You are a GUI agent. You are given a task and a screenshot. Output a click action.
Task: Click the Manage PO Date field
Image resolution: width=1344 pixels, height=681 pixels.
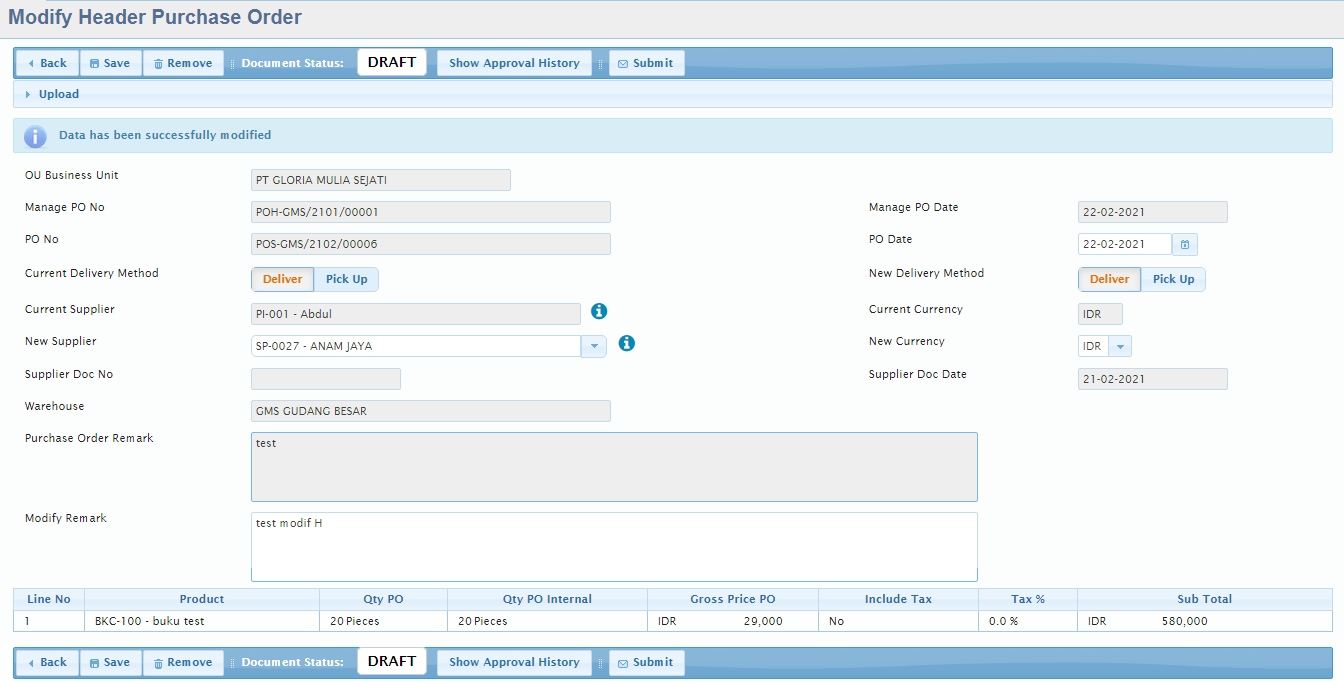tap(1153, 212)
